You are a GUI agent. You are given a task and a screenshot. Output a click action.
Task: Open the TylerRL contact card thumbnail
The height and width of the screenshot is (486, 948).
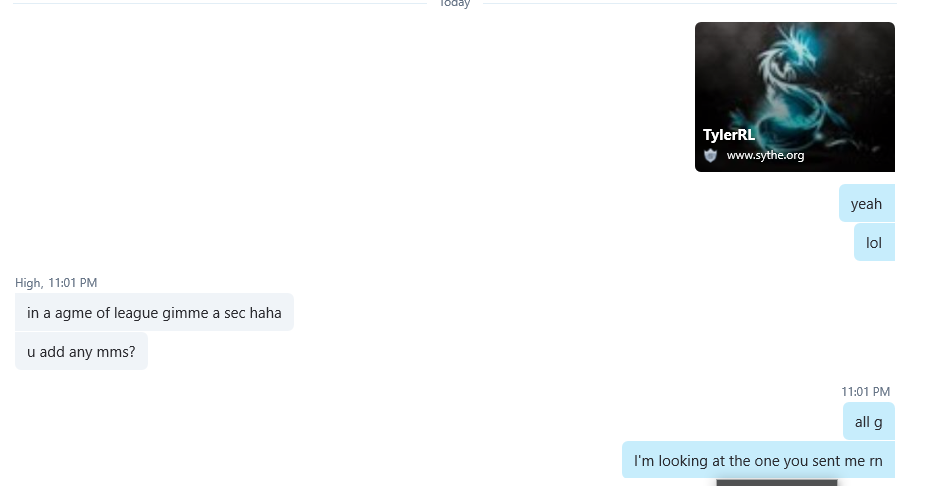click(794, 97)
